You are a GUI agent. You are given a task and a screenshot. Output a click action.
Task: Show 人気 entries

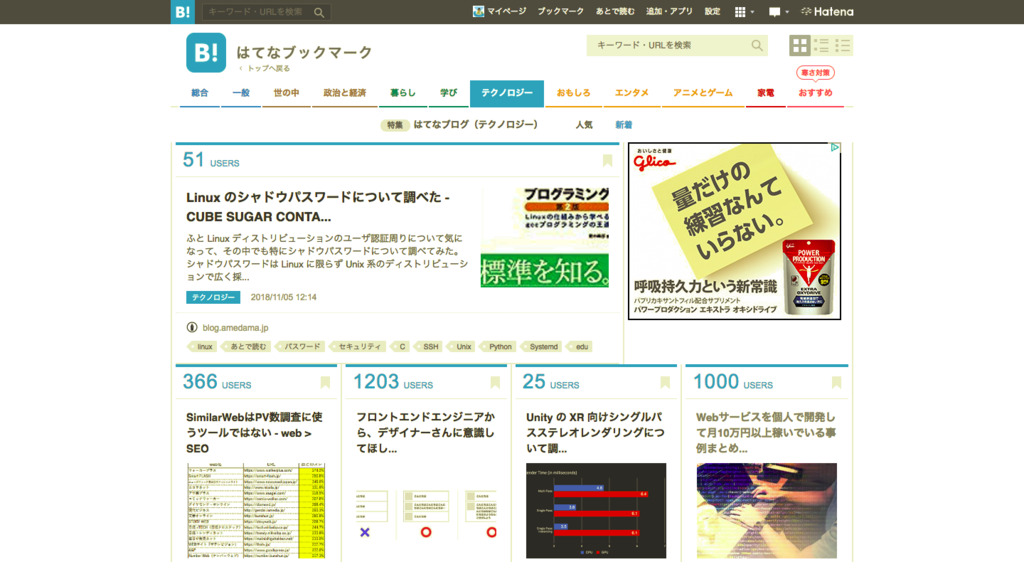[x=584, y=125]
